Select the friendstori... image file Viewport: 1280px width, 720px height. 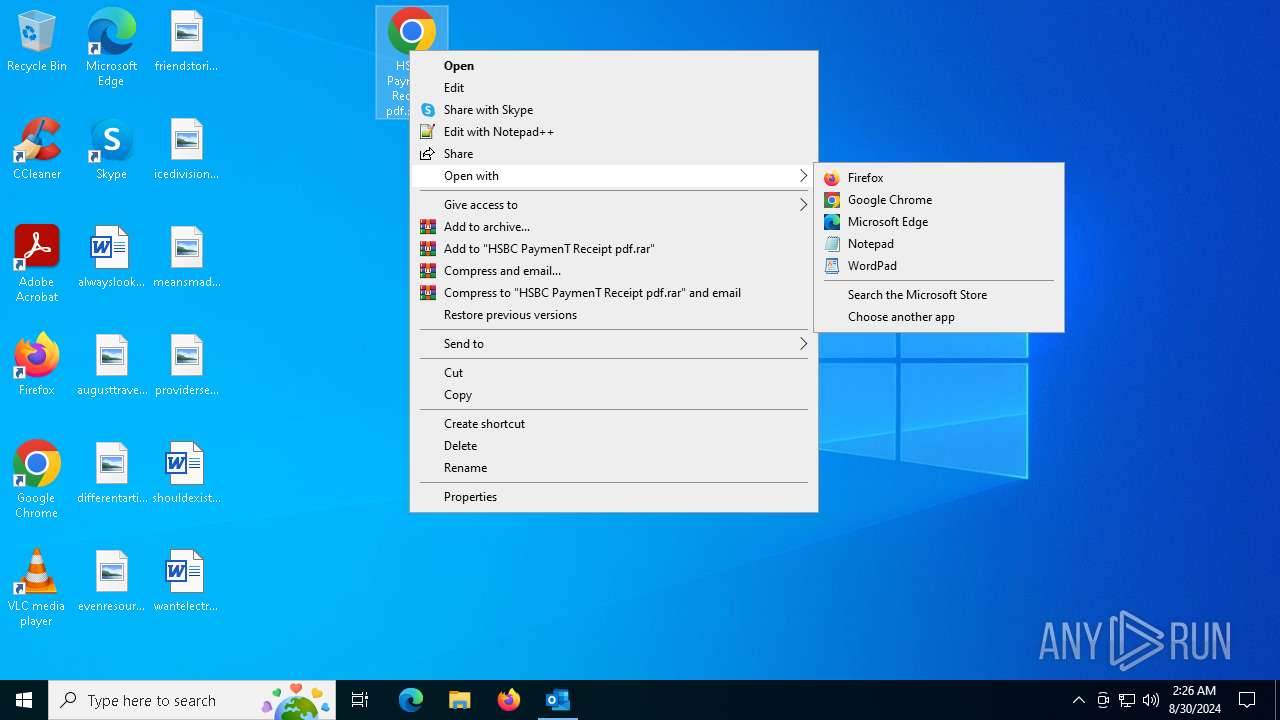point(186,42)
